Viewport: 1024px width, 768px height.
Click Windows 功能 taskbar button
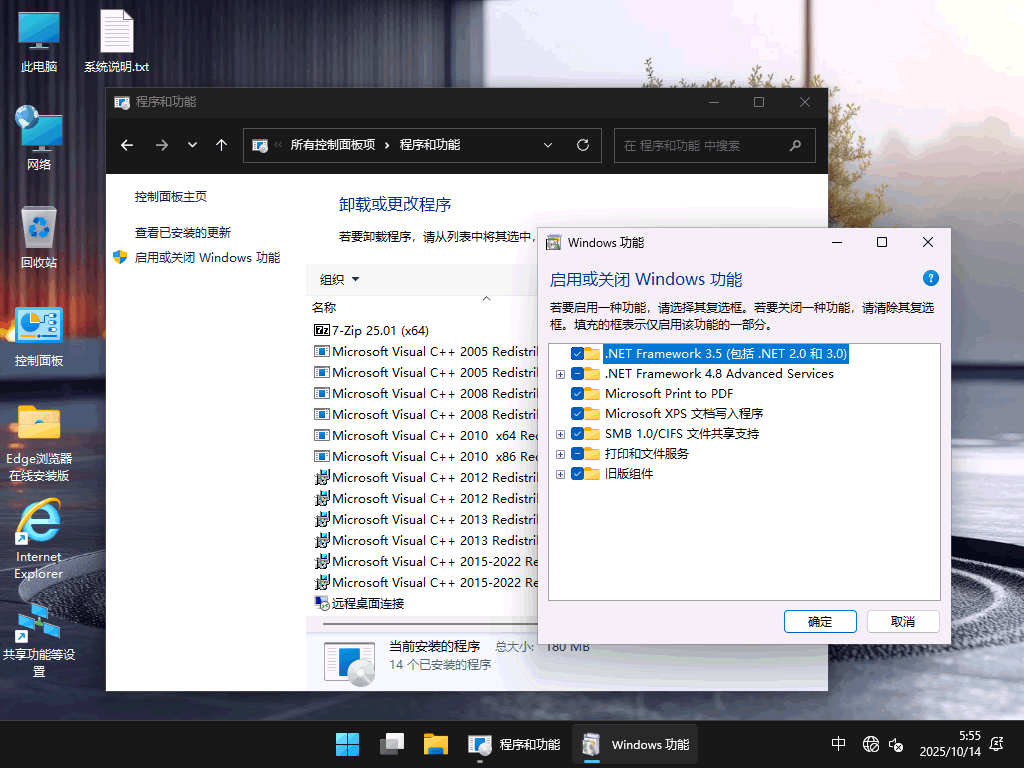point(635,744)
